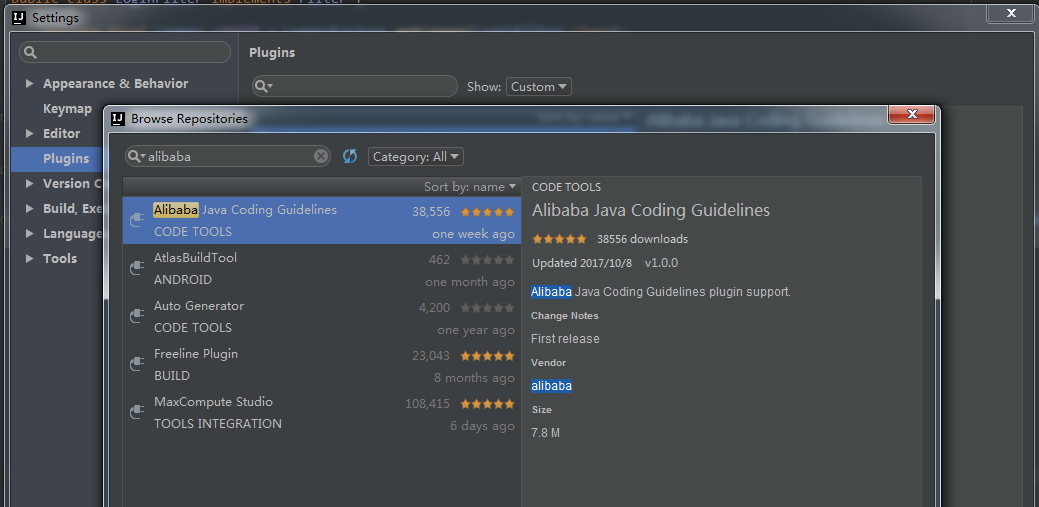Viewport: 1039px width, 507px height.
Task: Select the Auto Generator plugin row
Action: click(x=322, y=316)
